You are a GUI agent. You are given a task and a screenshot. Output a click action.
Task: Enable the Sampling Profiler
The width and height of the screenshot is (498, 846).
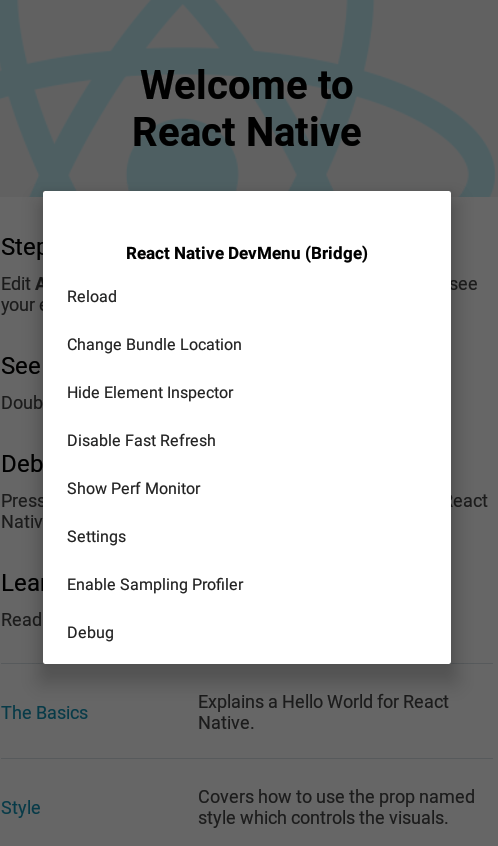pyautogui.click(x=247, y=585)
